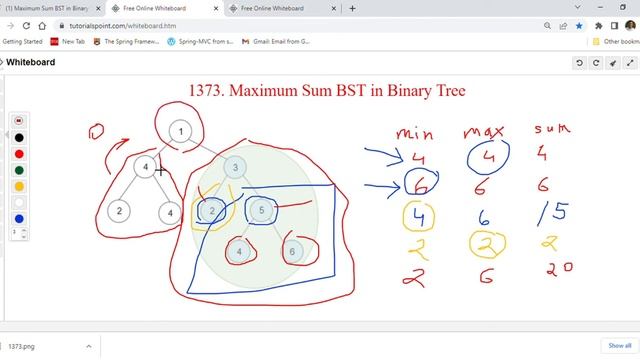640x360 pixels.
Task: Open the Chrome profile avatar
Action: (630, 26)
